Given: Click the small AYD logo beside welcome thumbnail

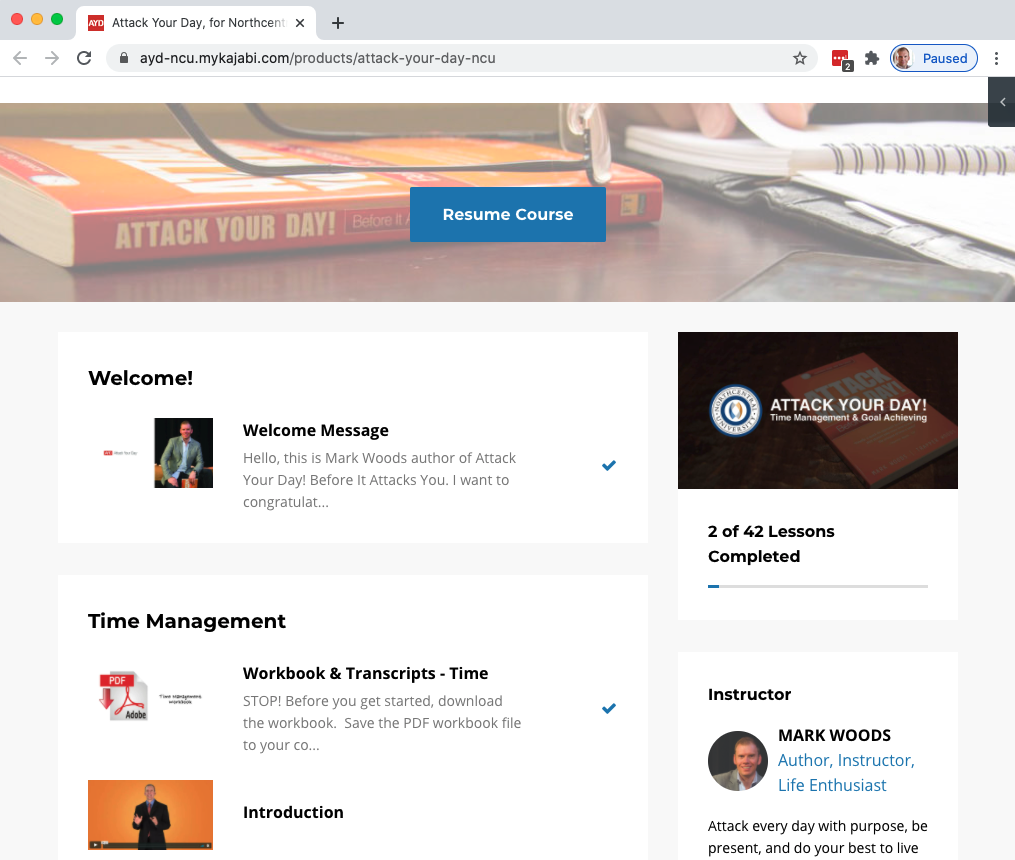Looking at the screenshot, I should click(x=120, y=453).
